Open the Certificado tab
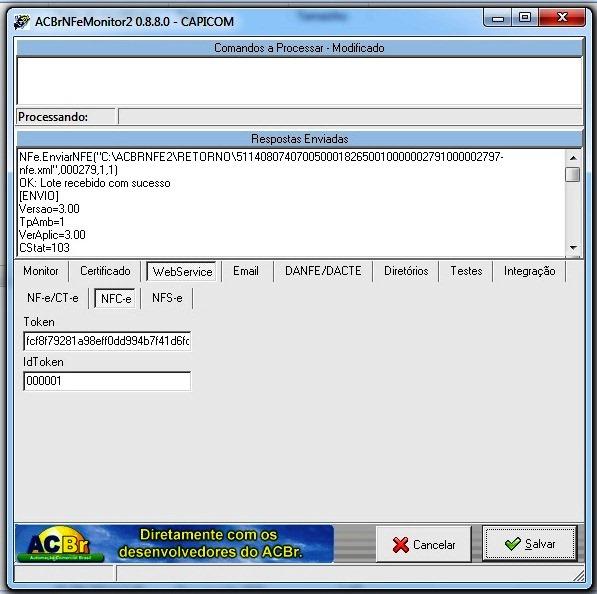The image size is (597, 594). tap(105, 271)
